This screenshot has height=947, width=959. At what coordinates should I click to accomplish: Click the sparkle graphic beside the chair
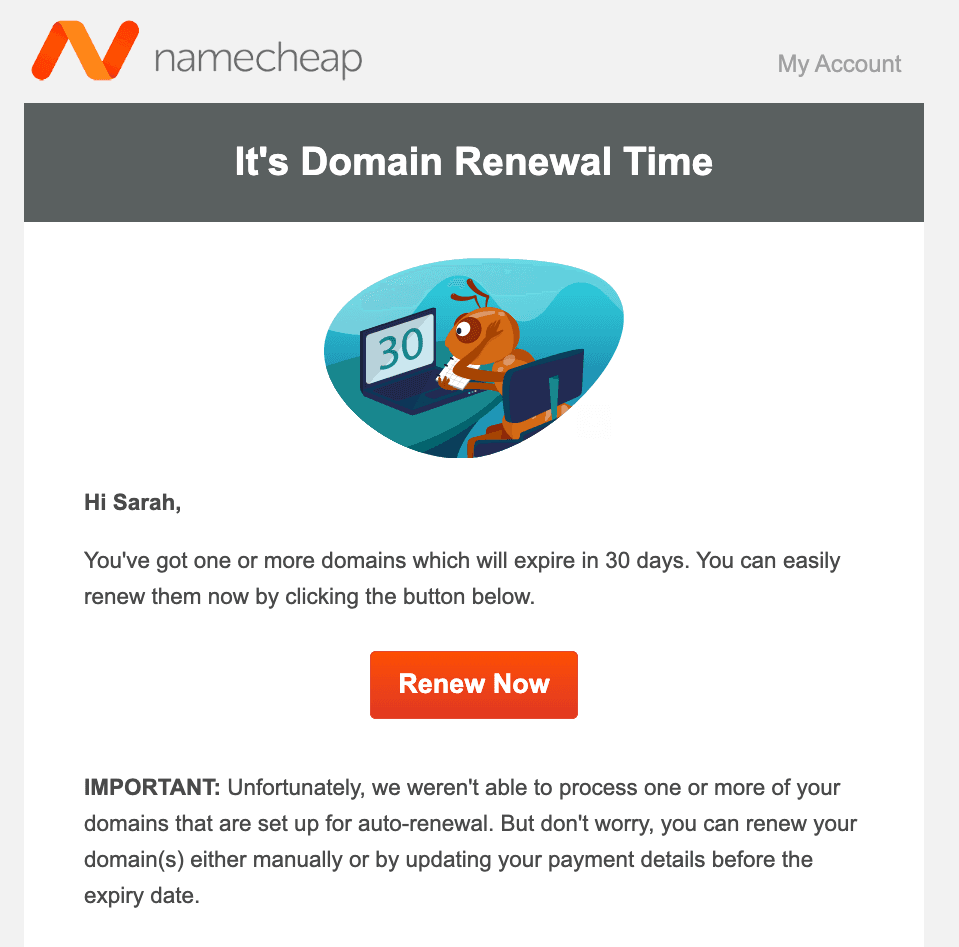593,420
